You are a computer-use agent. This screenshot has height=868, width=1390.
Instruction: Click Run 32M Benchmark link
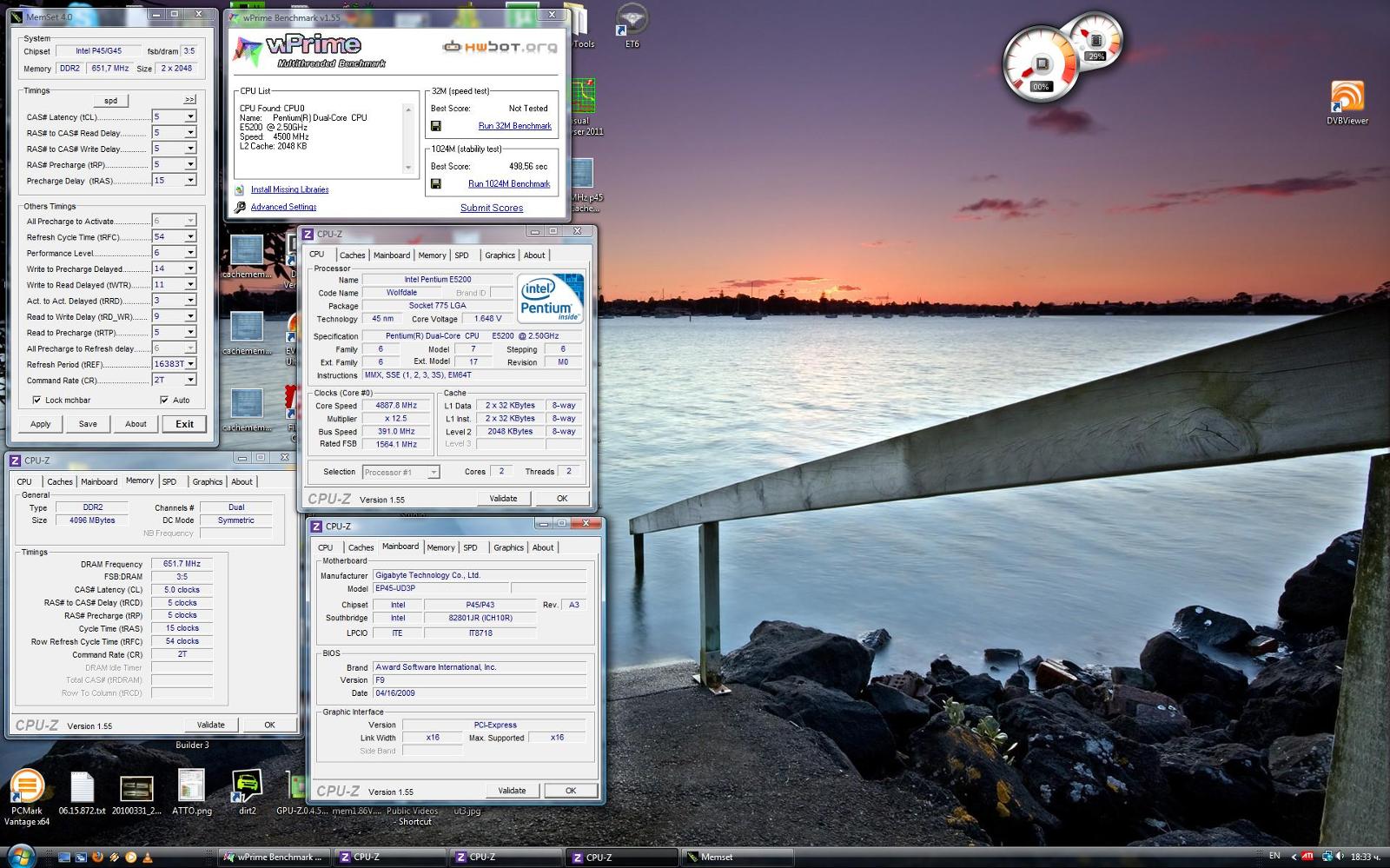coord(515,126)
